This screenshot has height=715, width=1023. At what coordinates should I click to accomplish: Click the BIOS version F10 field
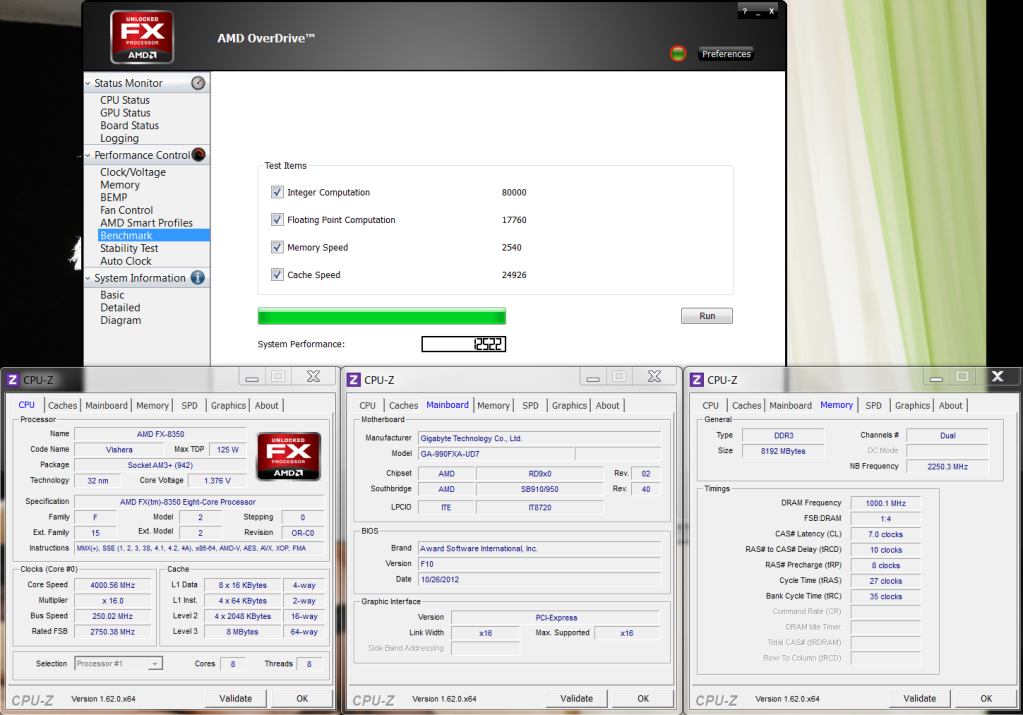(x=540, y=564)
